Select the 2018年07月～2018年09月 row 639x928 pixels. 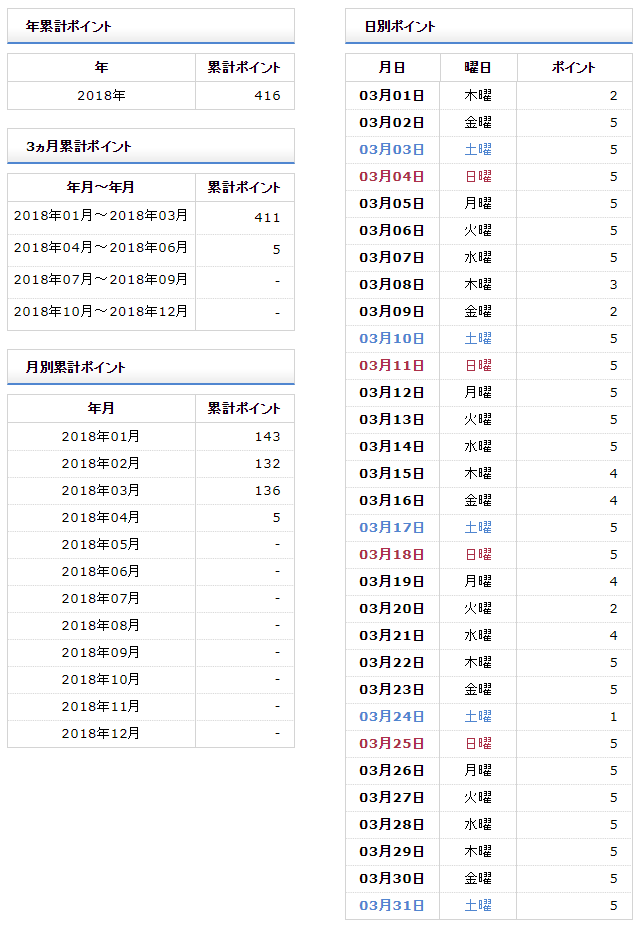point(151,282)
